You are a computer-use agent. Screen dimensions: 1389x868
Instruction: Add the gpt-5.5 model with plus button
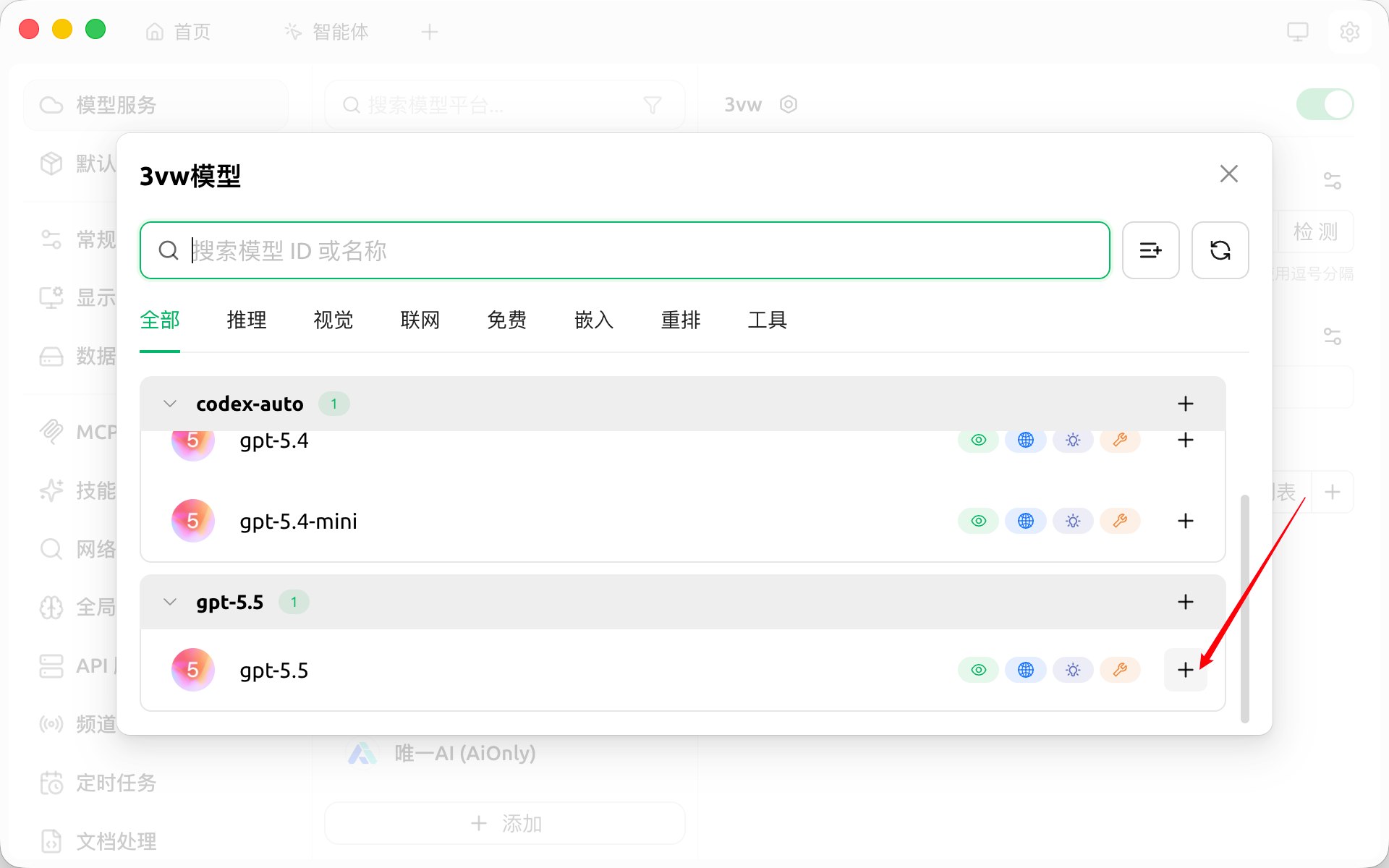(1185, 670)
